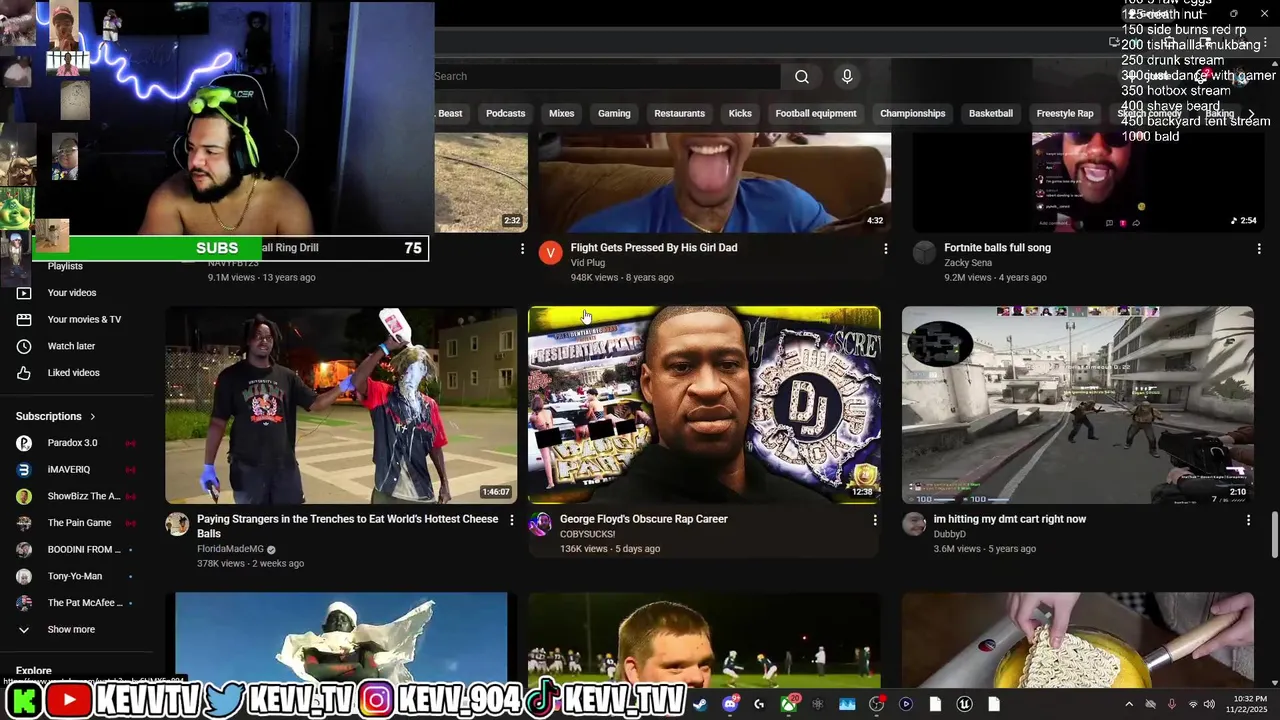1280x720 pixels.
Task: Open DubbyD channel avatar
Action: click(914, 524)
